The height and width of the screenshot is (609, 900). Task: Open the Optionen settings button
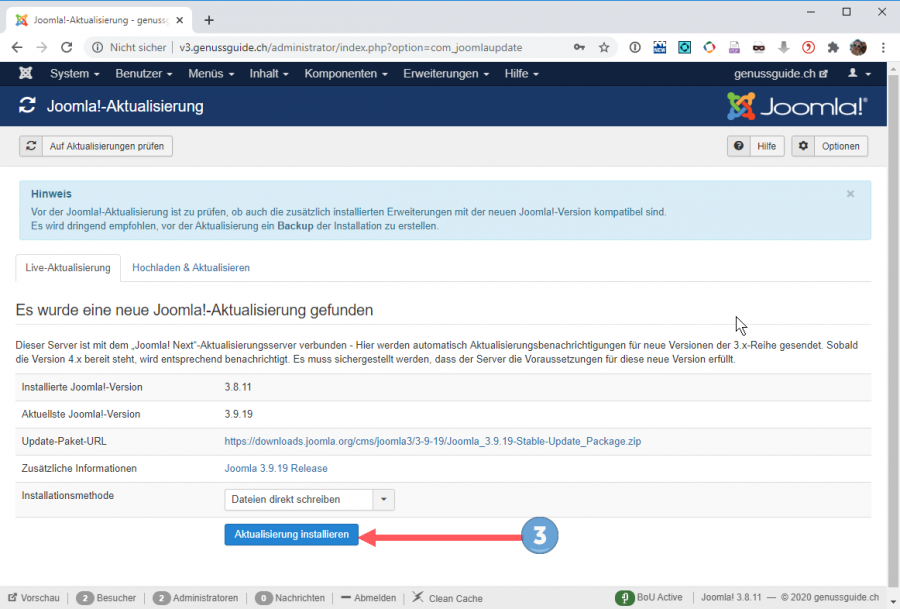829,146
